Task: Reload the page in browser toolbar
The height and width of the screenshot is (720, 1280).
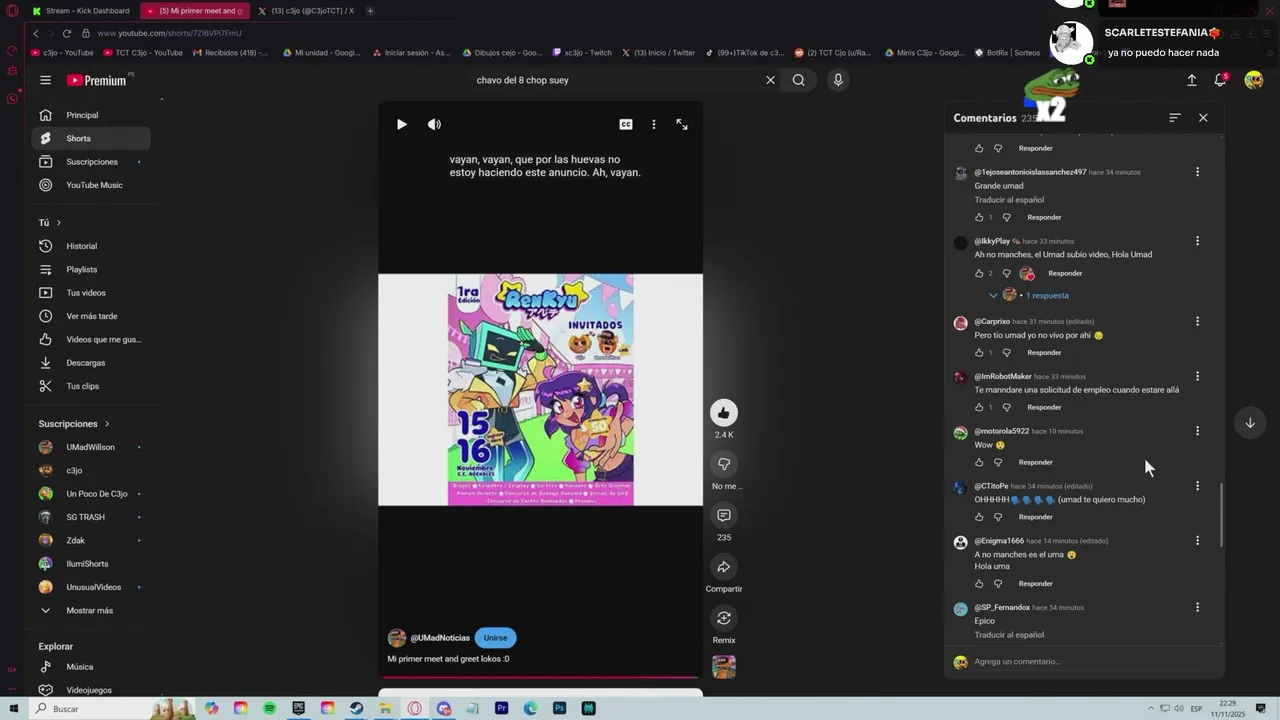Action: tap(69, 33)
